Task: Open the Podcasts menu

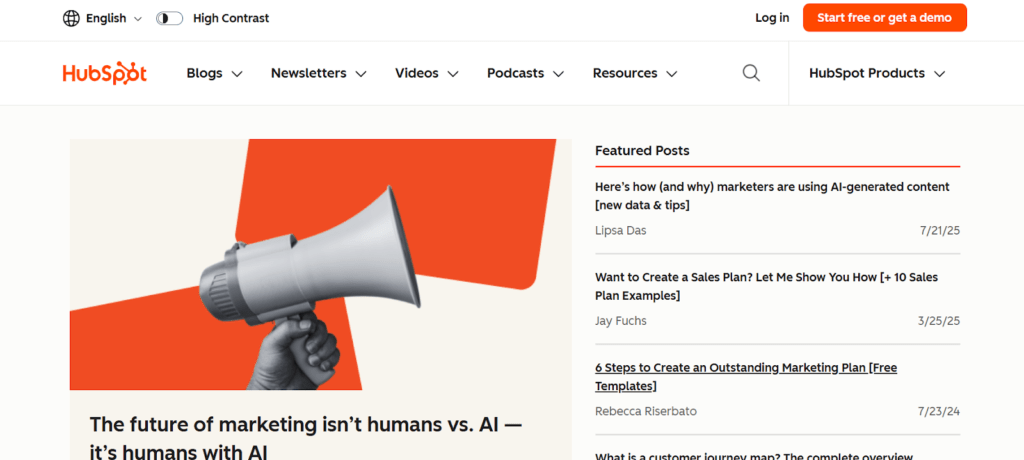Action: [x=525, y=73]
